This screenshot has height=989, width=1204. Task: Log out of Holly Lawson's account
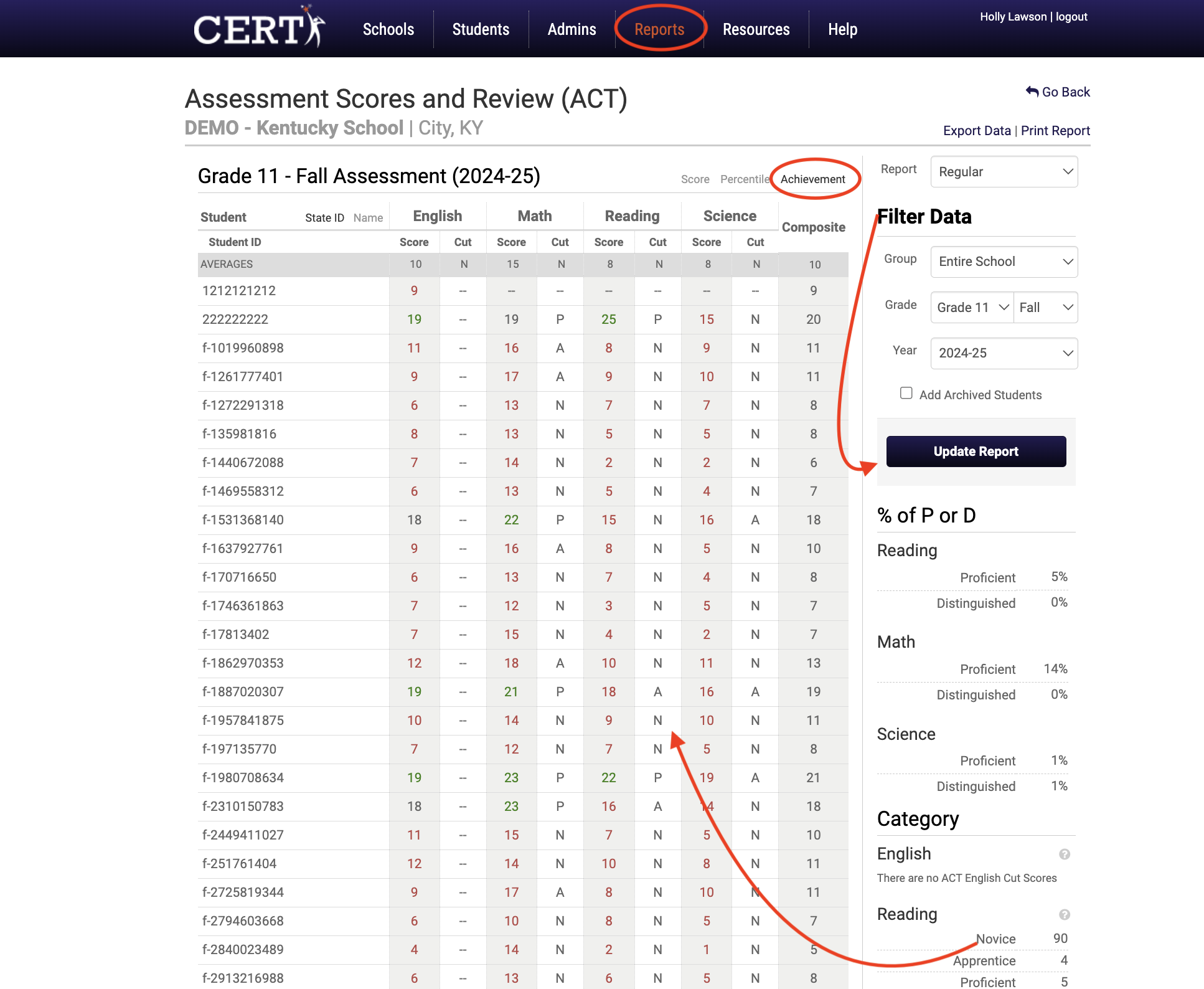coord(1071,16)
